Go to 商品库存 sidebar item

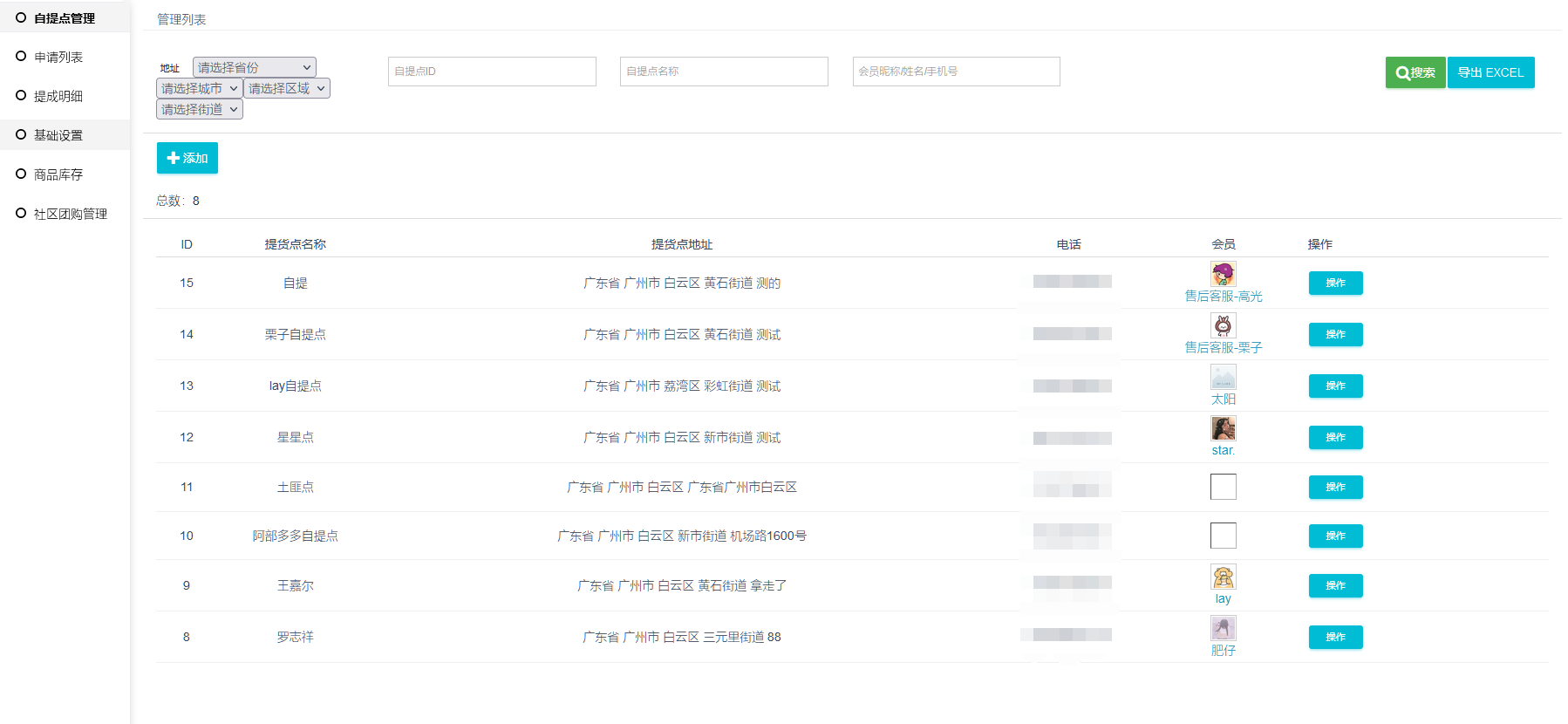coord(58,174)
